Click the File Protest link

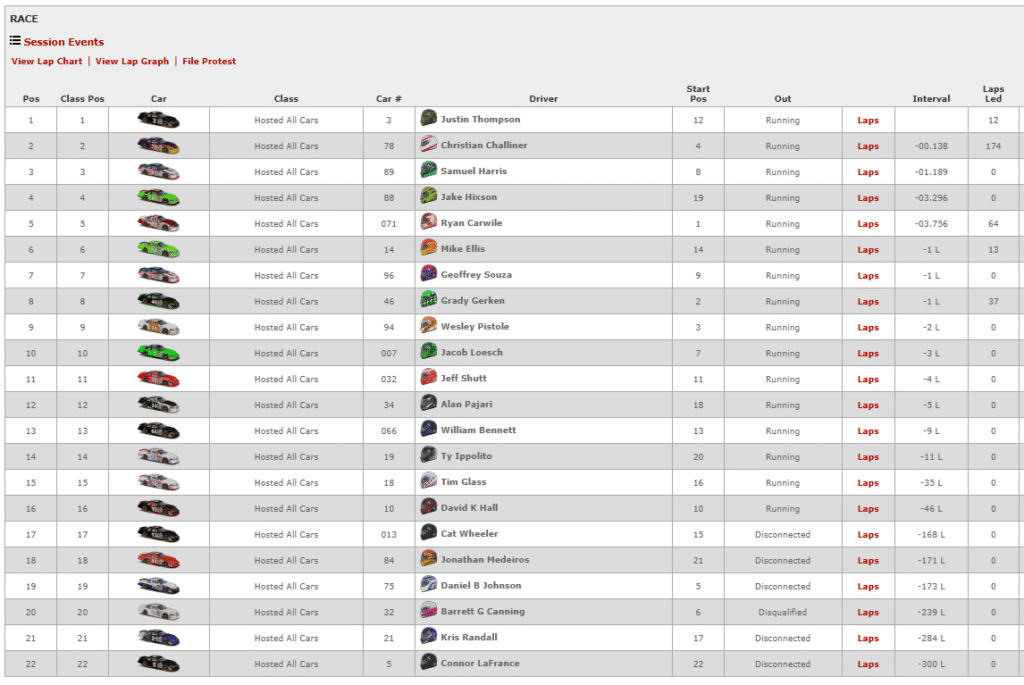click(209, 61)
